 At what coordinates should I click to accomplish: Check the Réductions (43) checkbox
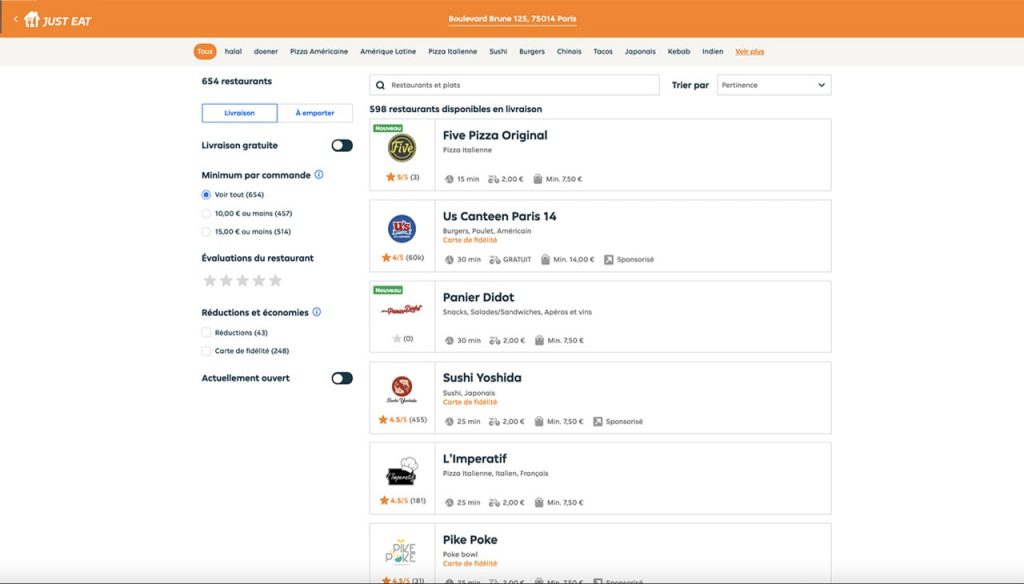pyautogui.click(x=206, y=333)
